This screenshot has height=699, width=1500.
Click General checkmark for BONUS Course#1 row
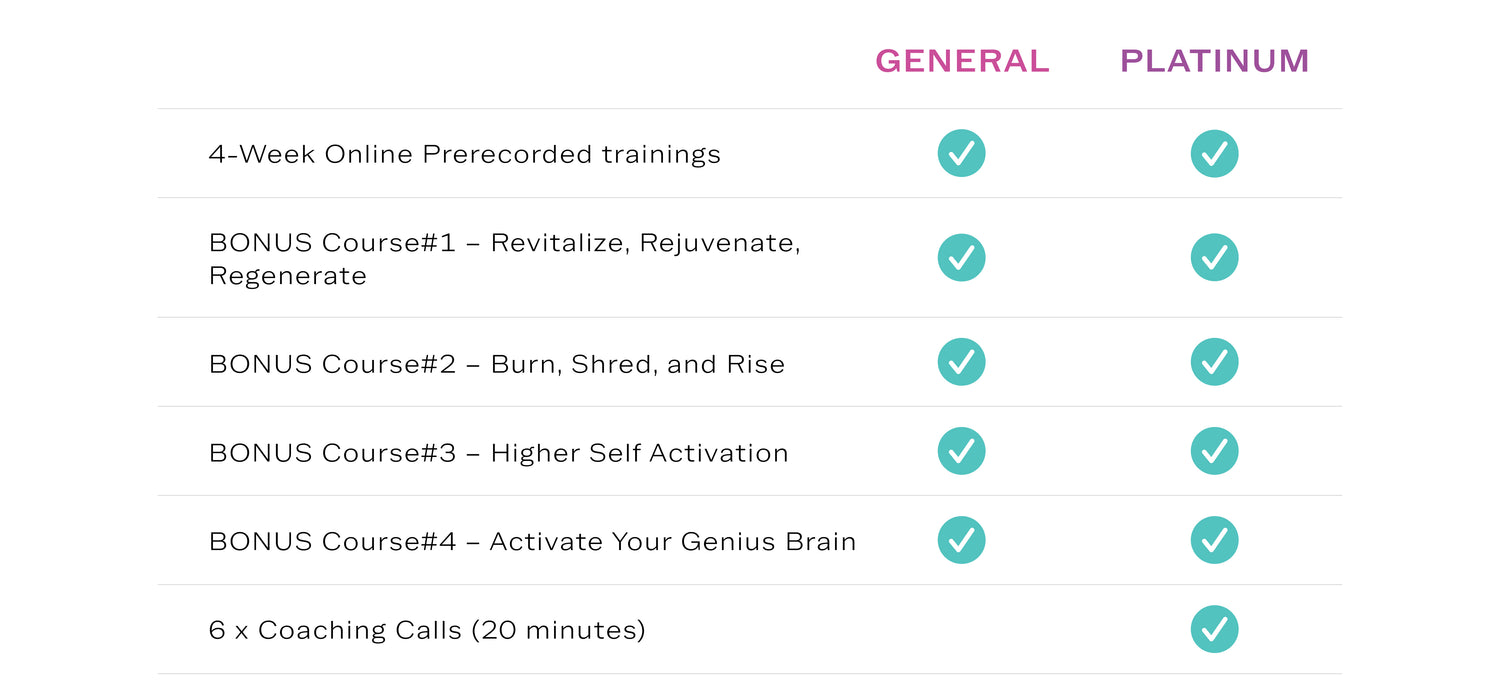point(961,258)
